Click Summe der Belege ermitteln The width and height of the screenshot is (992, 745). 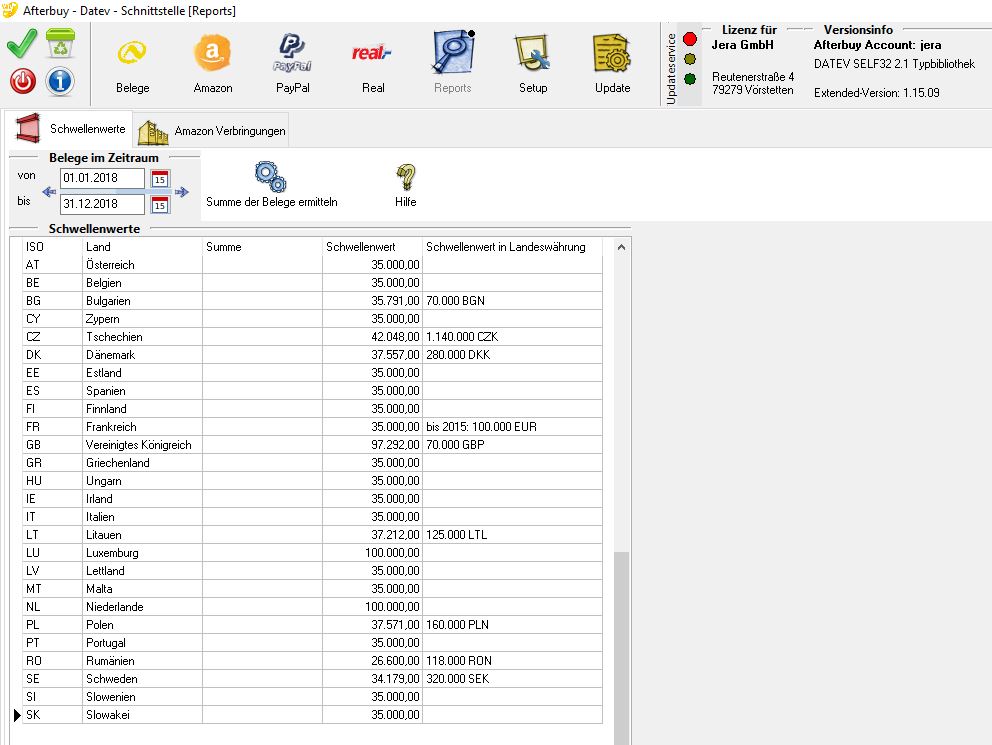271,185
